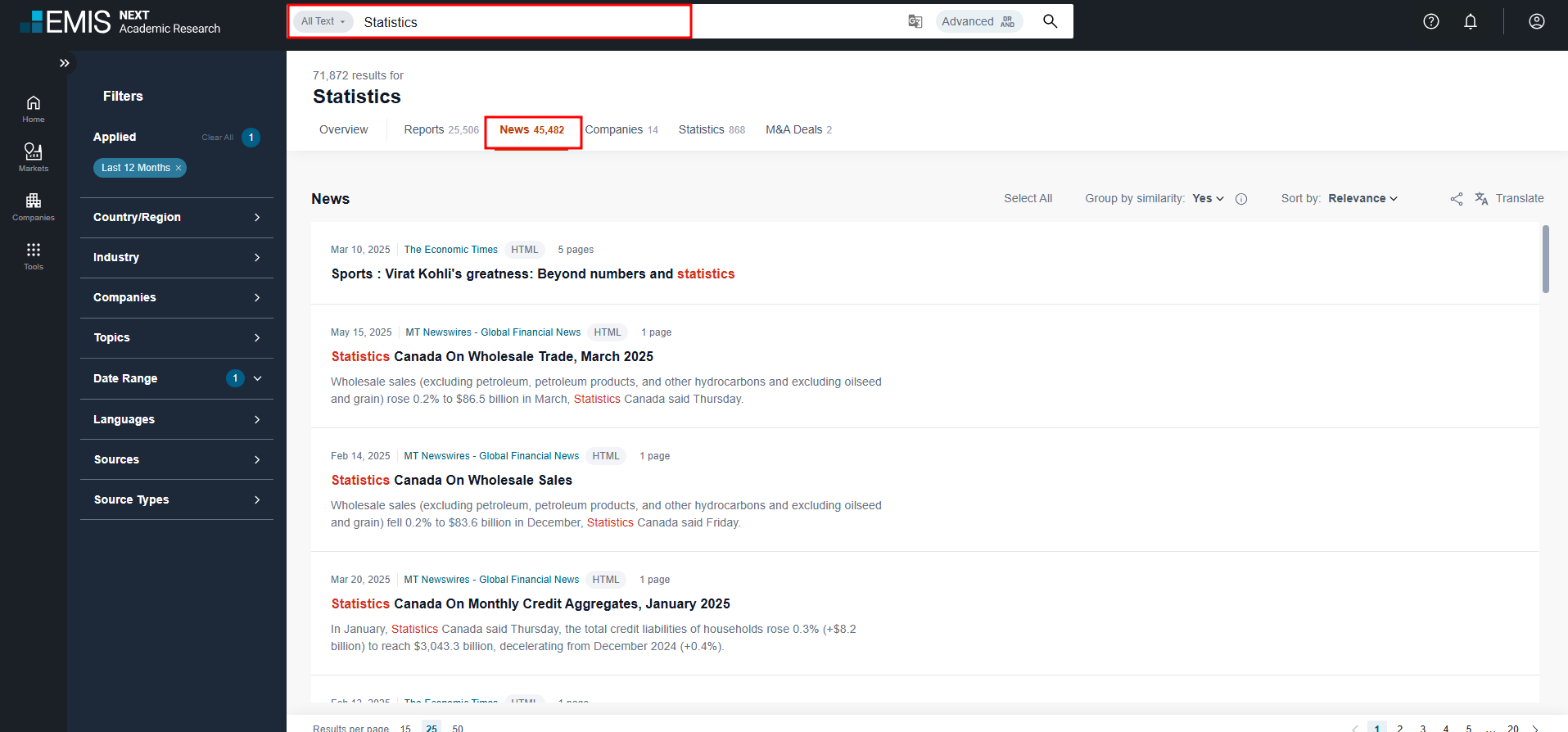Toggle the Advanced OR/AND search option

(x=978, y=21)
